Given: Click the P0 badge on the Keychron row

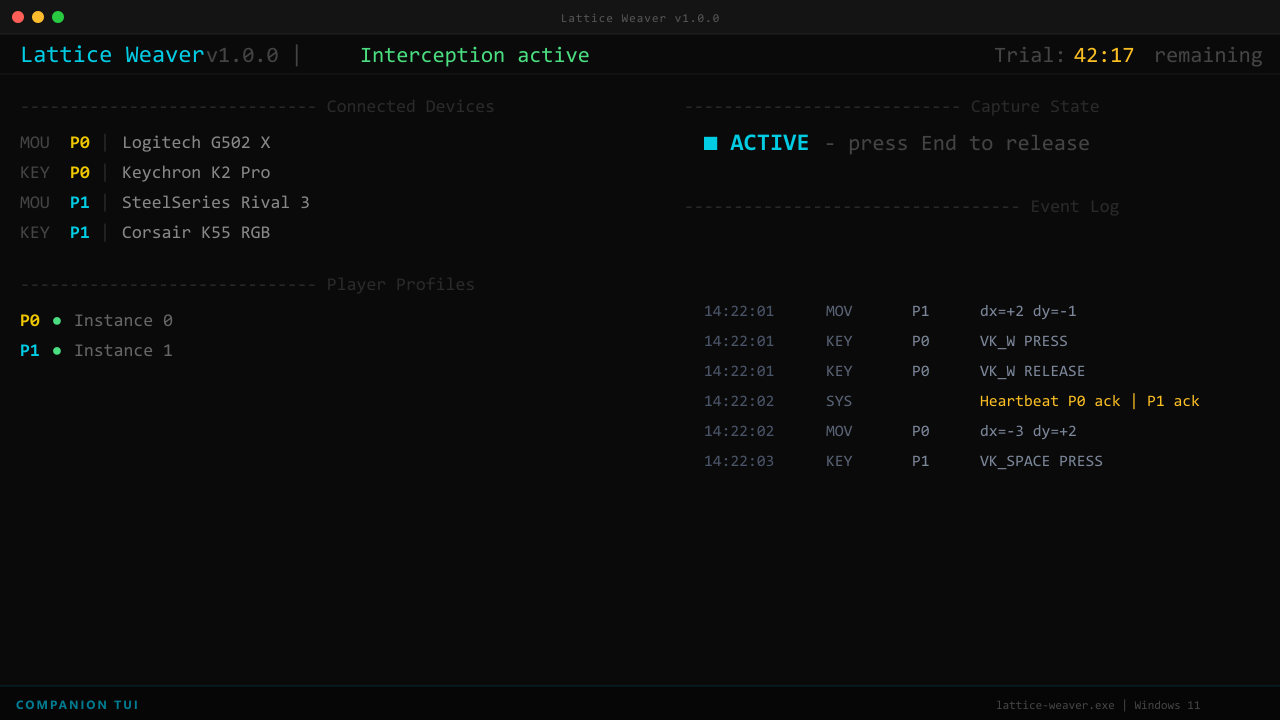Looking at the screenshot, I should 80,173.
